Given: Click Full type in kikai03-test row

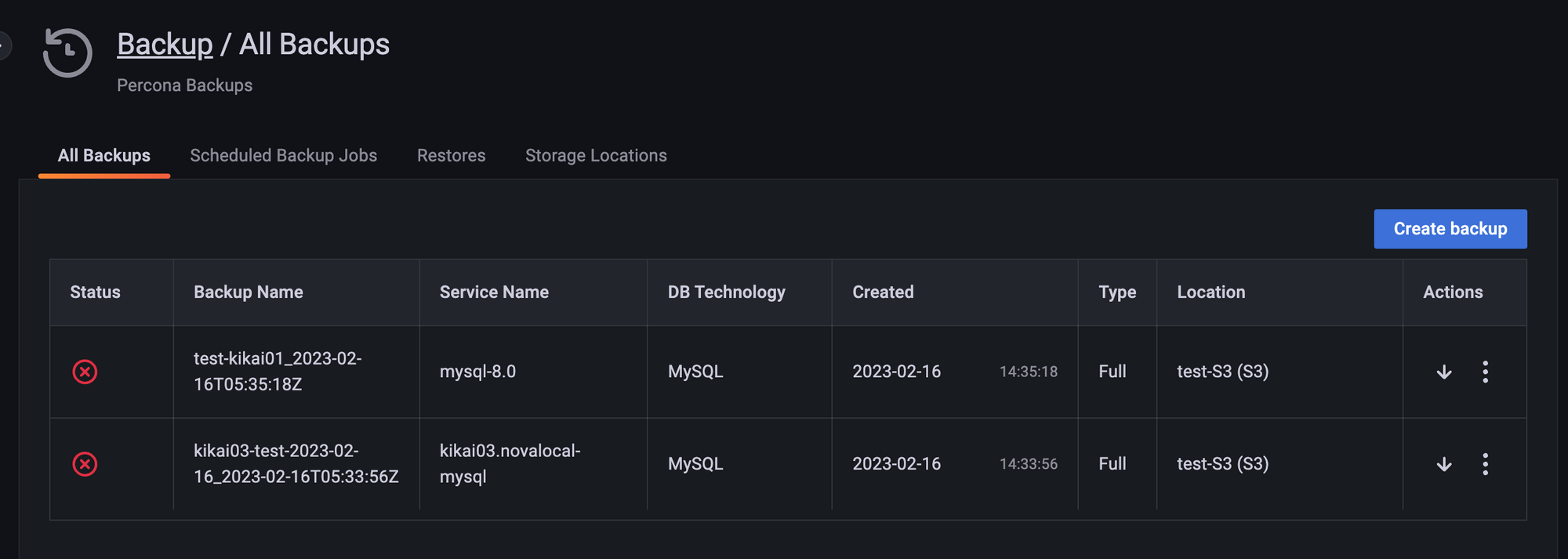Looking at the screenshot, I should coord(1112,464).
